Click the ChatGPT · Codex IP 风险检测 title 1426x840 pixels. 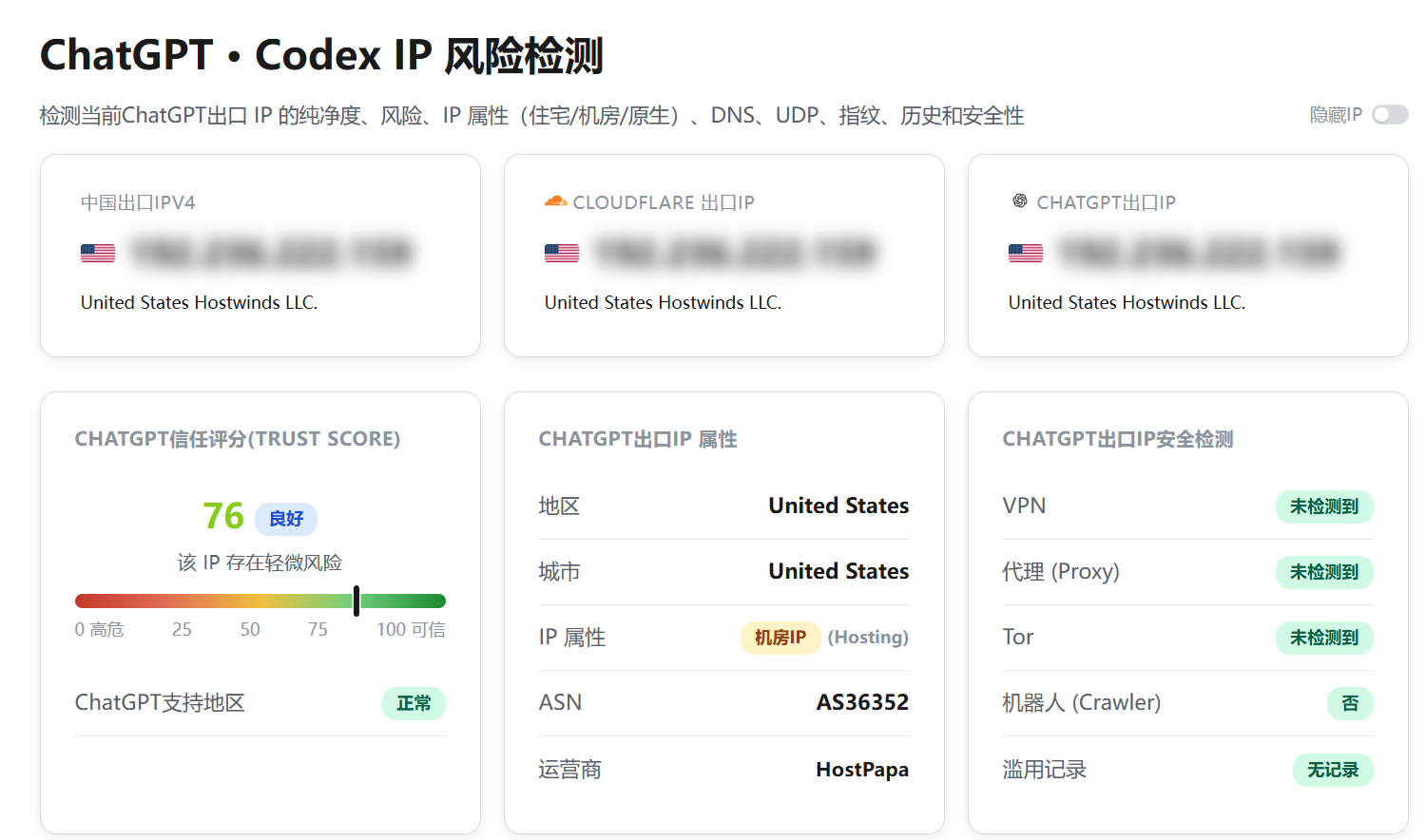tap(321, 55)
